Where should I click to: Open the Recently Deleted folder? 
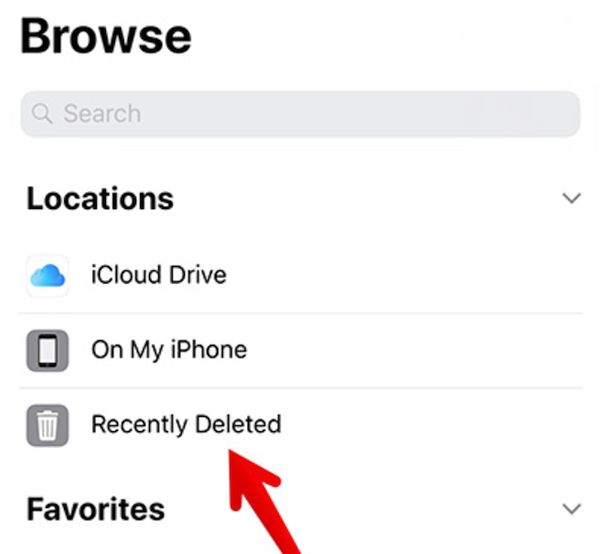[x=186, y=424]
